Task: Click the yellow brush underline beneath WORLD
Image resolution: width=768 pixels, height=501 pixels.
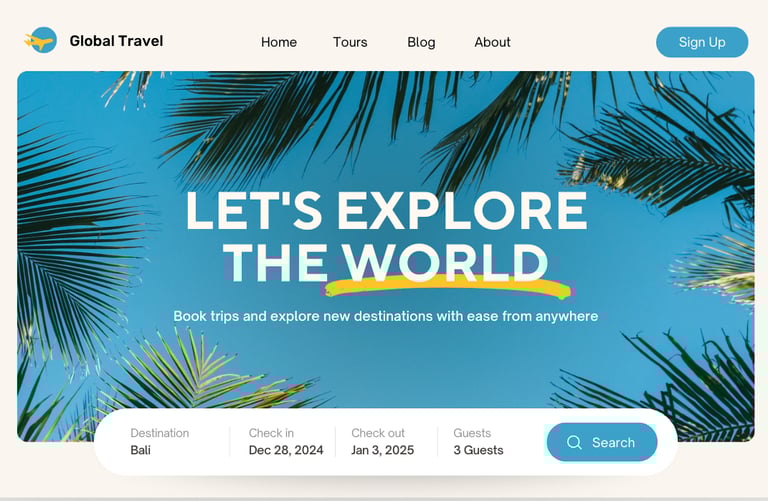Action: tap(447, 287)
